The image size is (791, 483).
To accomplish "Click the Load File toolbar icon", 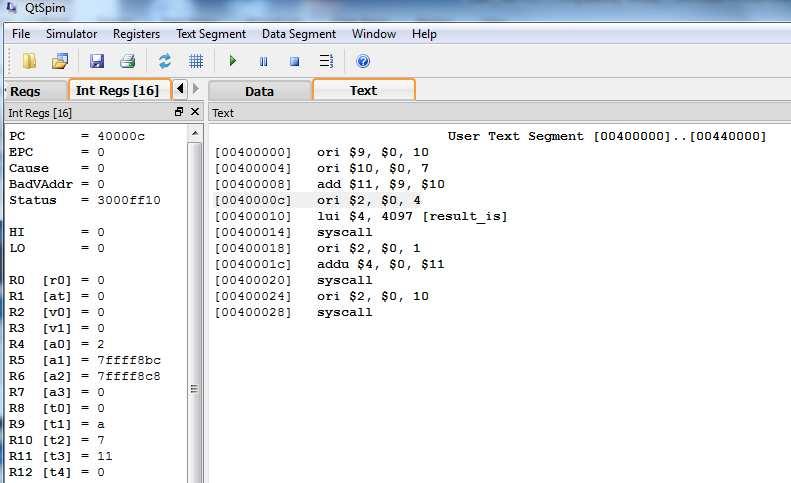I will [x=30, y=61].
